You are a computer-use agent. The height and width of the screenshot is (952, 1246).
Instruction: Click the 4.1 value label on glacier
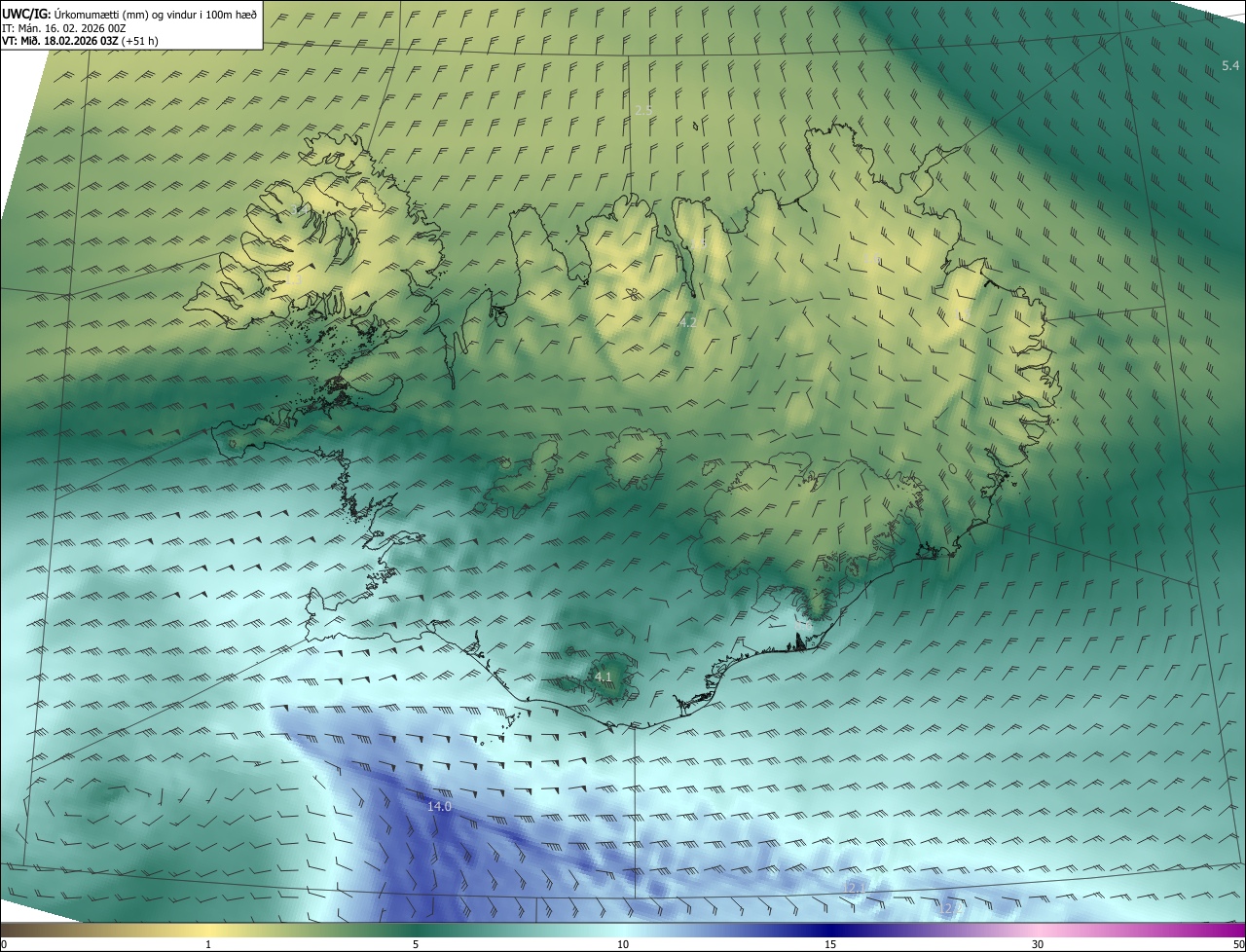pyautogui.click(x=604, y=676)
